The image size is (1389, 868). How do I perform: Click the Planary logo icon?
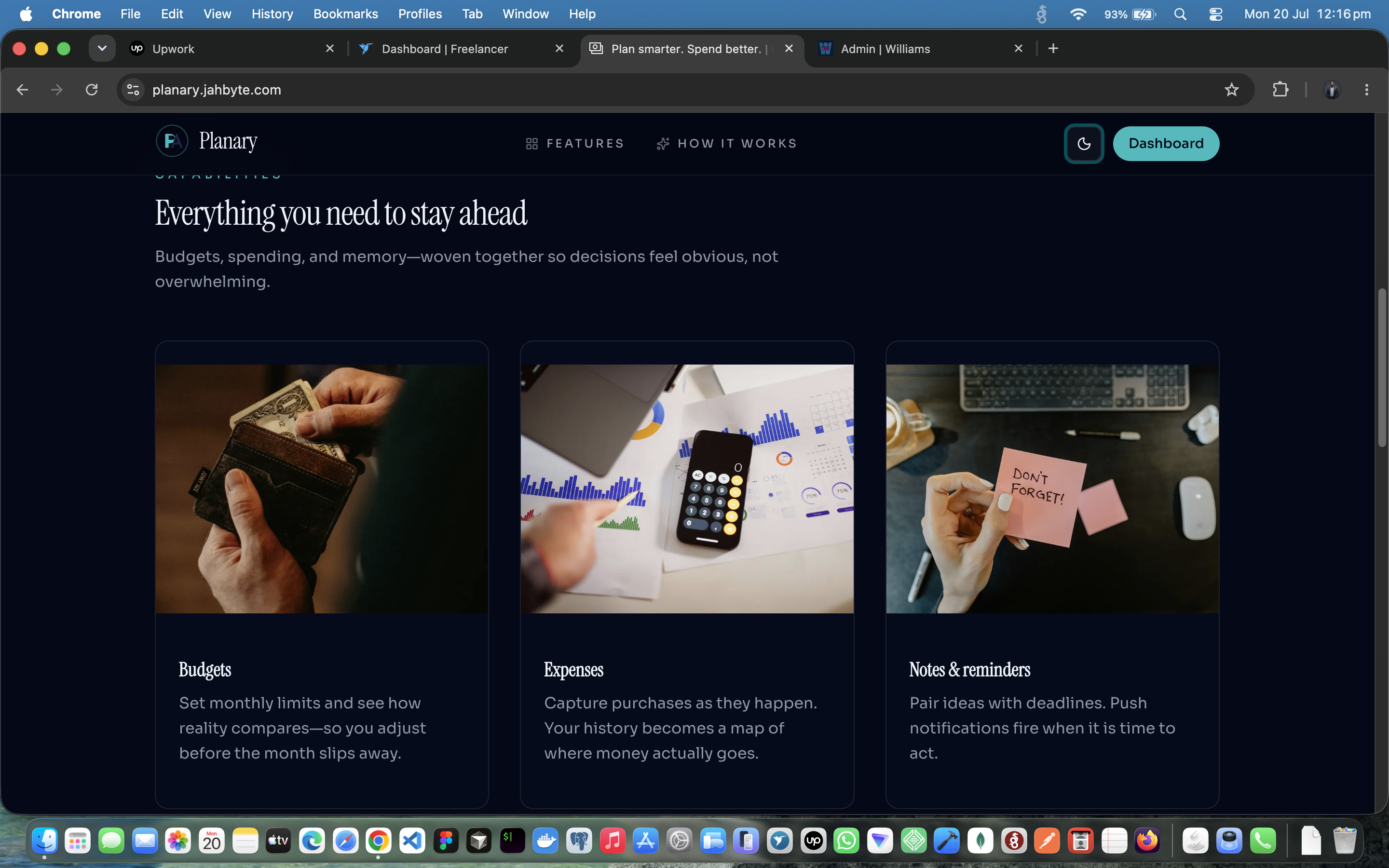172,141
